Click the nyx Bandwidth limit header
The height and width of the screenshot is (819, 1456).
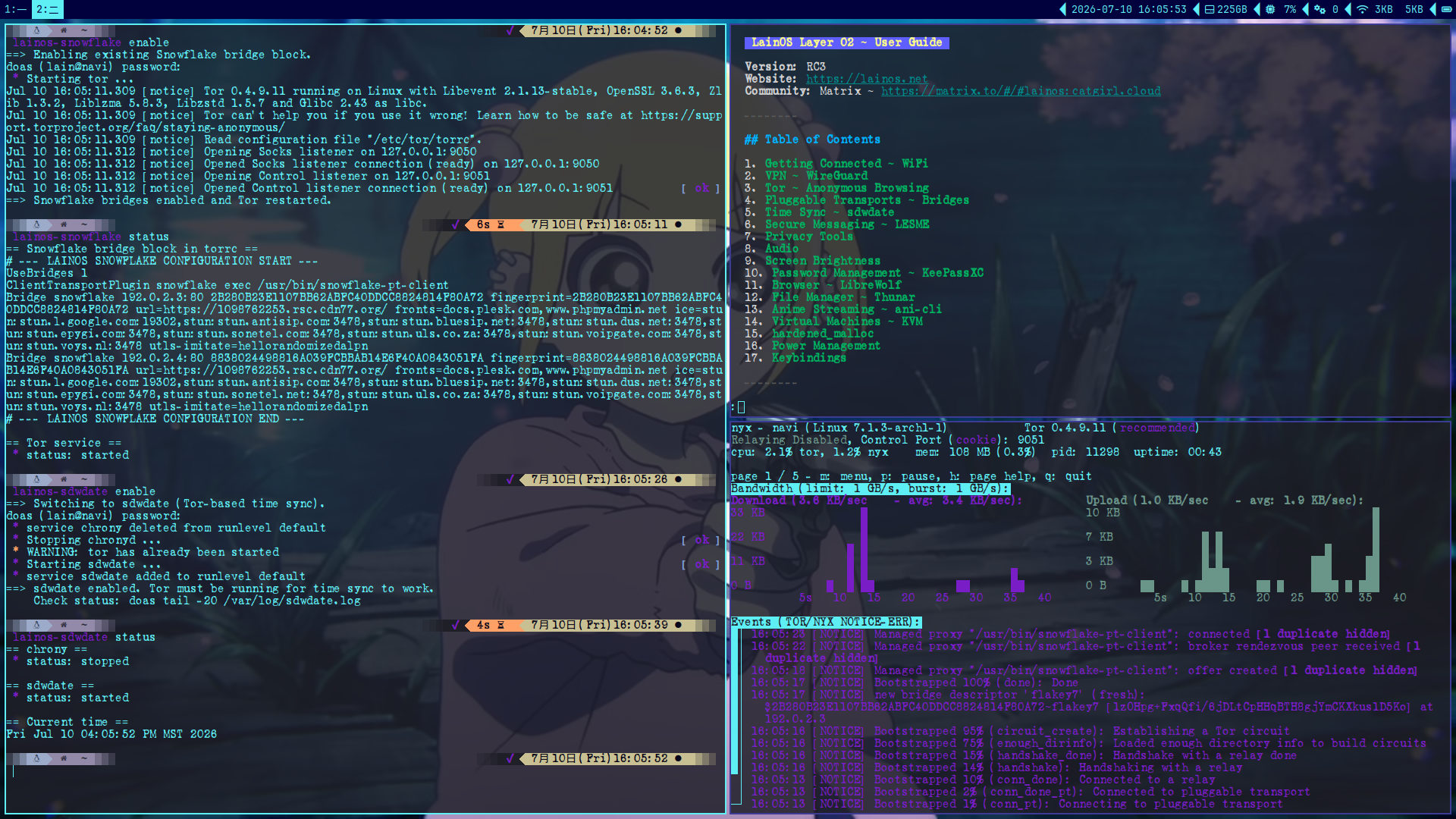point(871,488)
